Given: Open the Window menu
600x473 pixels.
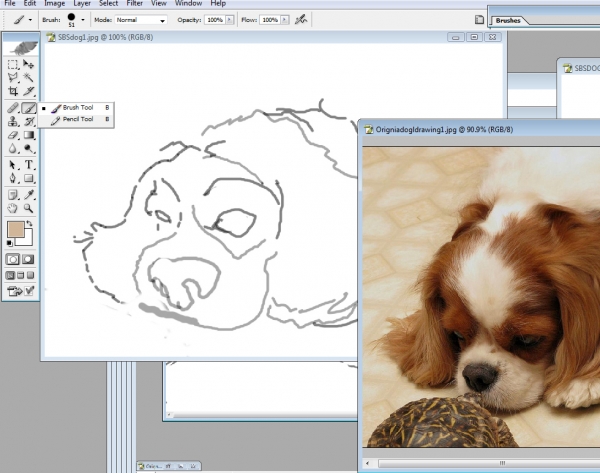Looking at the screenshot, I should tap(188, 3).
